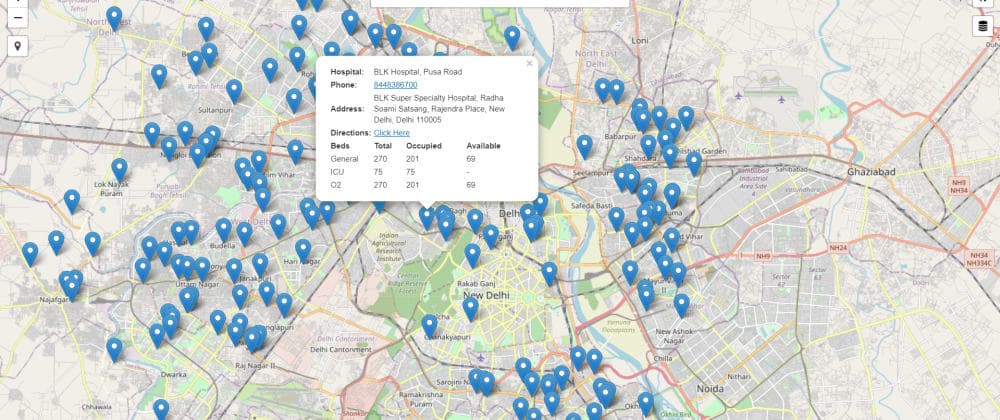Viewport: 1000px width, 420px height.
Task: Click the marker near Seelampur
Action: pos(584,146)
